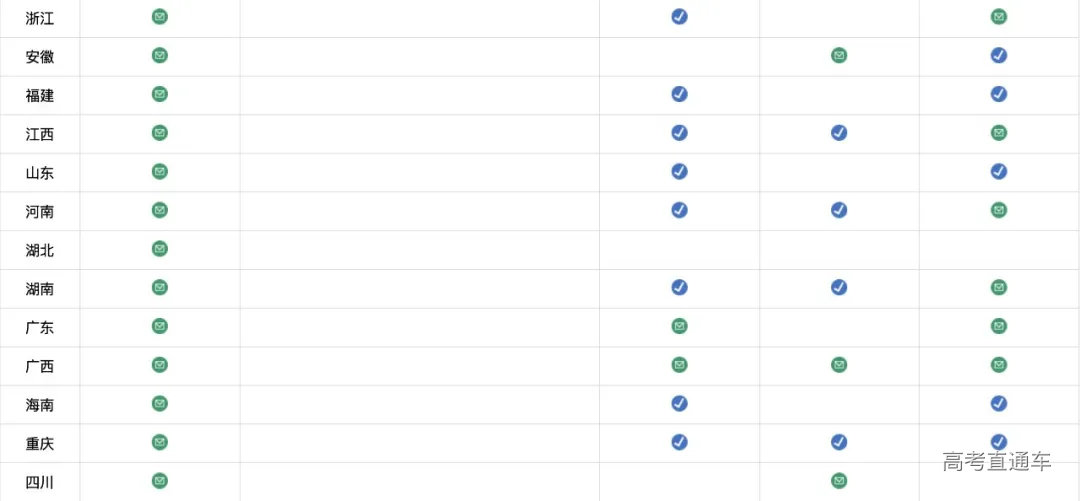Image resolution: width=1080 pixels, height=501 pixels.
Task: Click the middle blue checkmark in 重庆 row
Action: click(x=839, y=442)
